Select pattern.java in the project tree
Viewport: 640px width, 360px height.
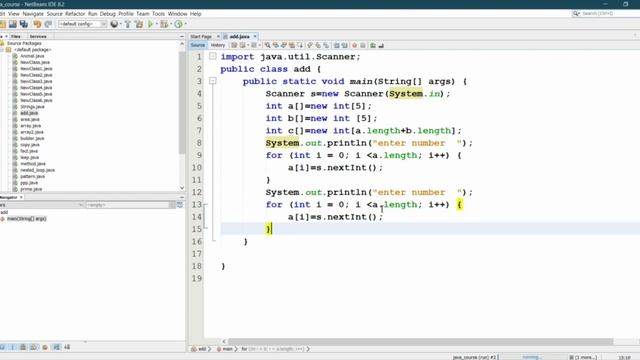point(32,176)
